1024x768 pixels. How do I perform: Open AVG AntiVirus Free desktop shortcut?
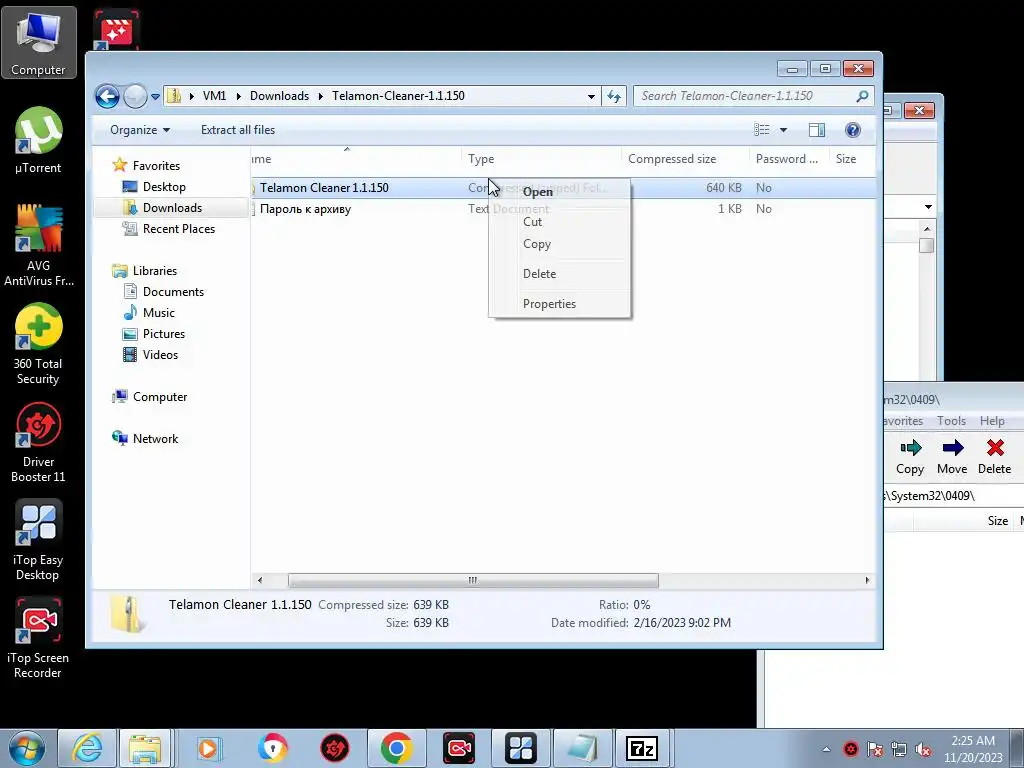[x=39, y=246]
